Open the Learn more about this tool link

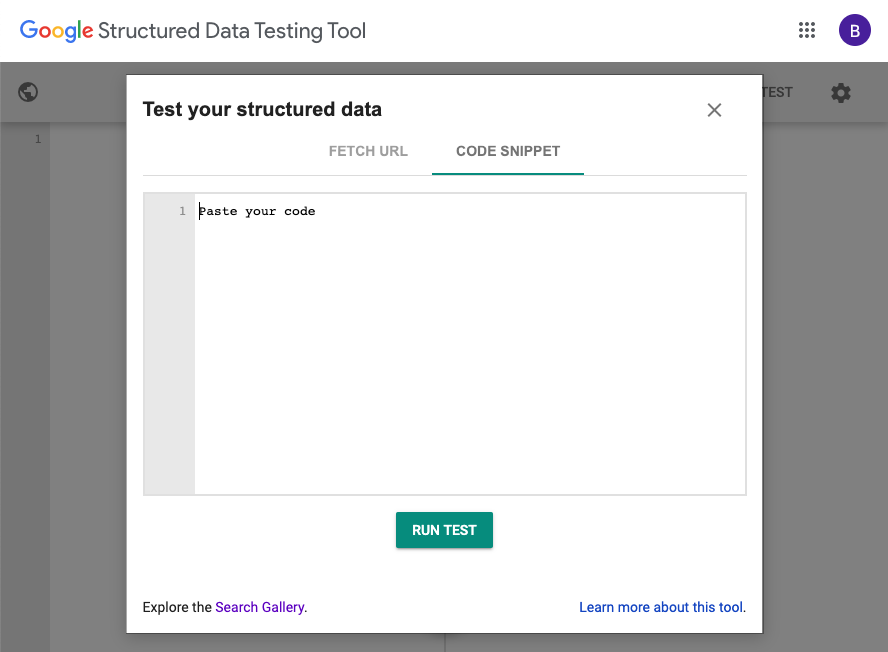pos(661,607)
